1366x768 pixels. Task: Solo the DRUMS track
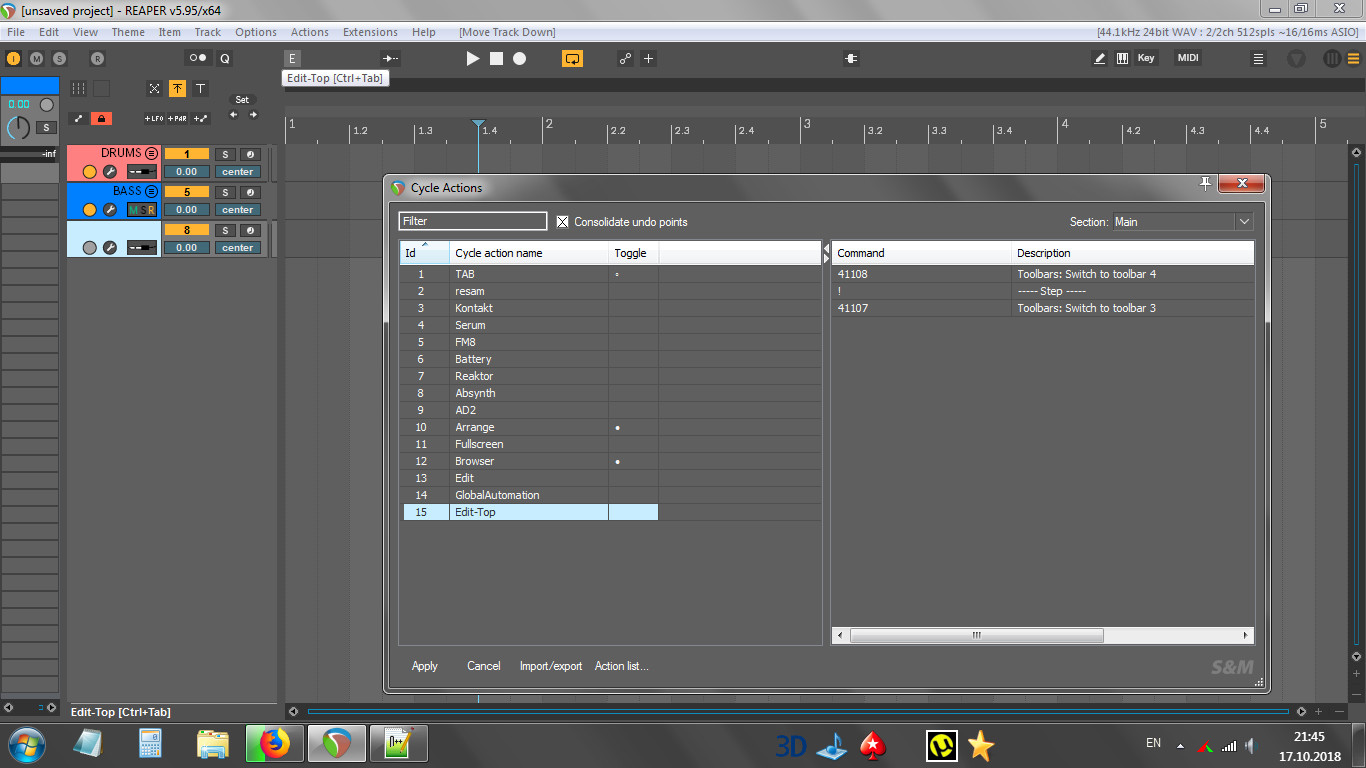(x=225, y=154)
